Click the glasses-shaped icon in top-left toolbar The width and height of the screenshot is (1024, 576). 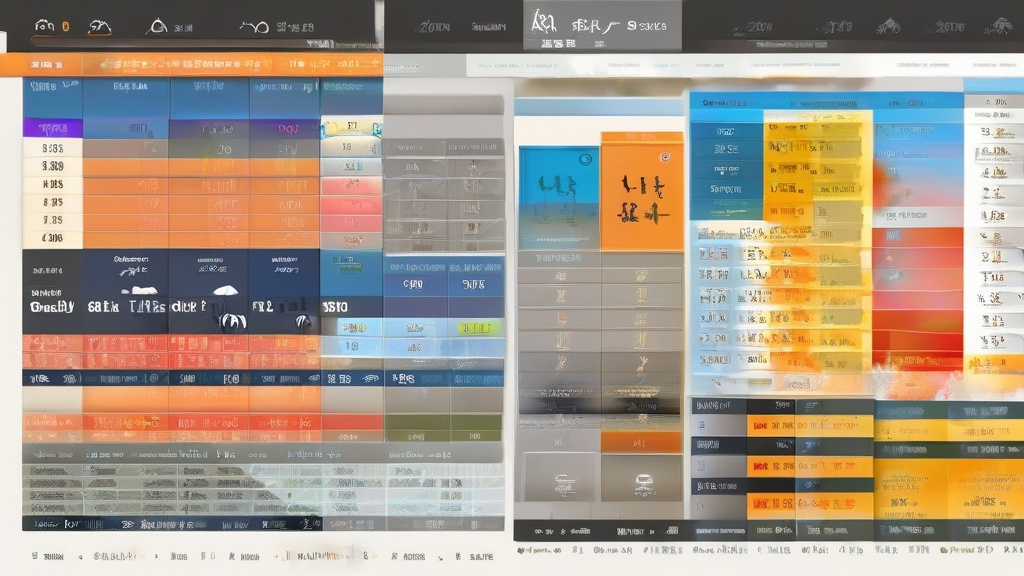(x=43, y=27)
